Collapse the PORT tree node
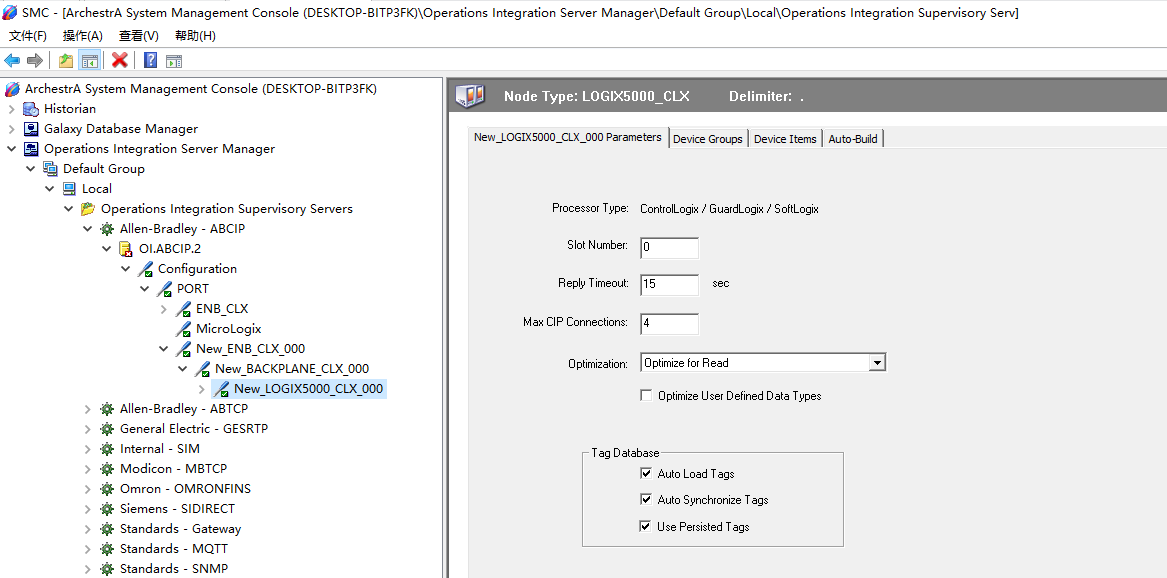This screenshot has width=1167, height=578. click(145, 289)
